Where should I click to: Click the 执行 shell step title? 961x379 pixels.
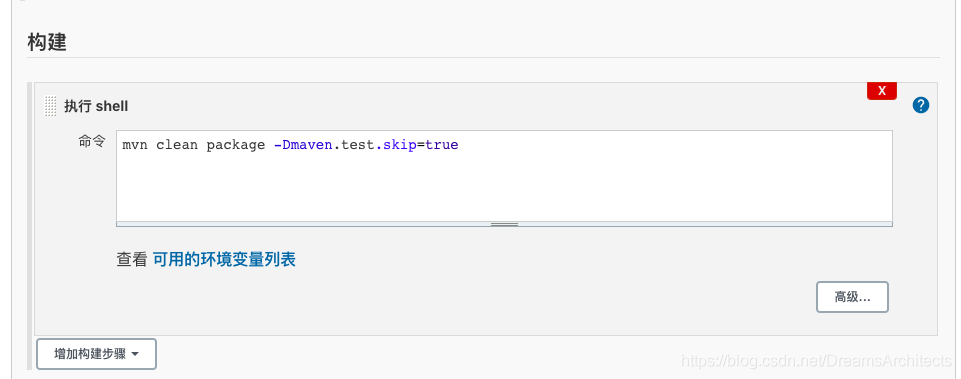coord(96,106)
